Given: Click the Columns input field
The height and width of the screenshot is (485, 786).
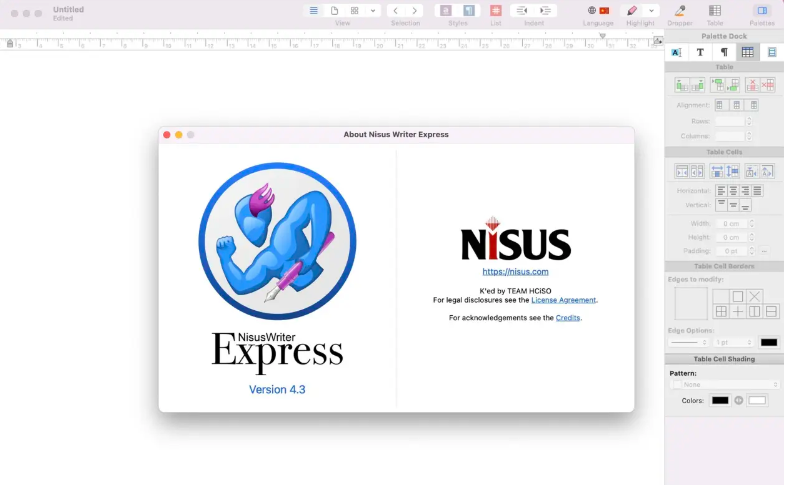Looking at the screenshot, I should point(730,136).
